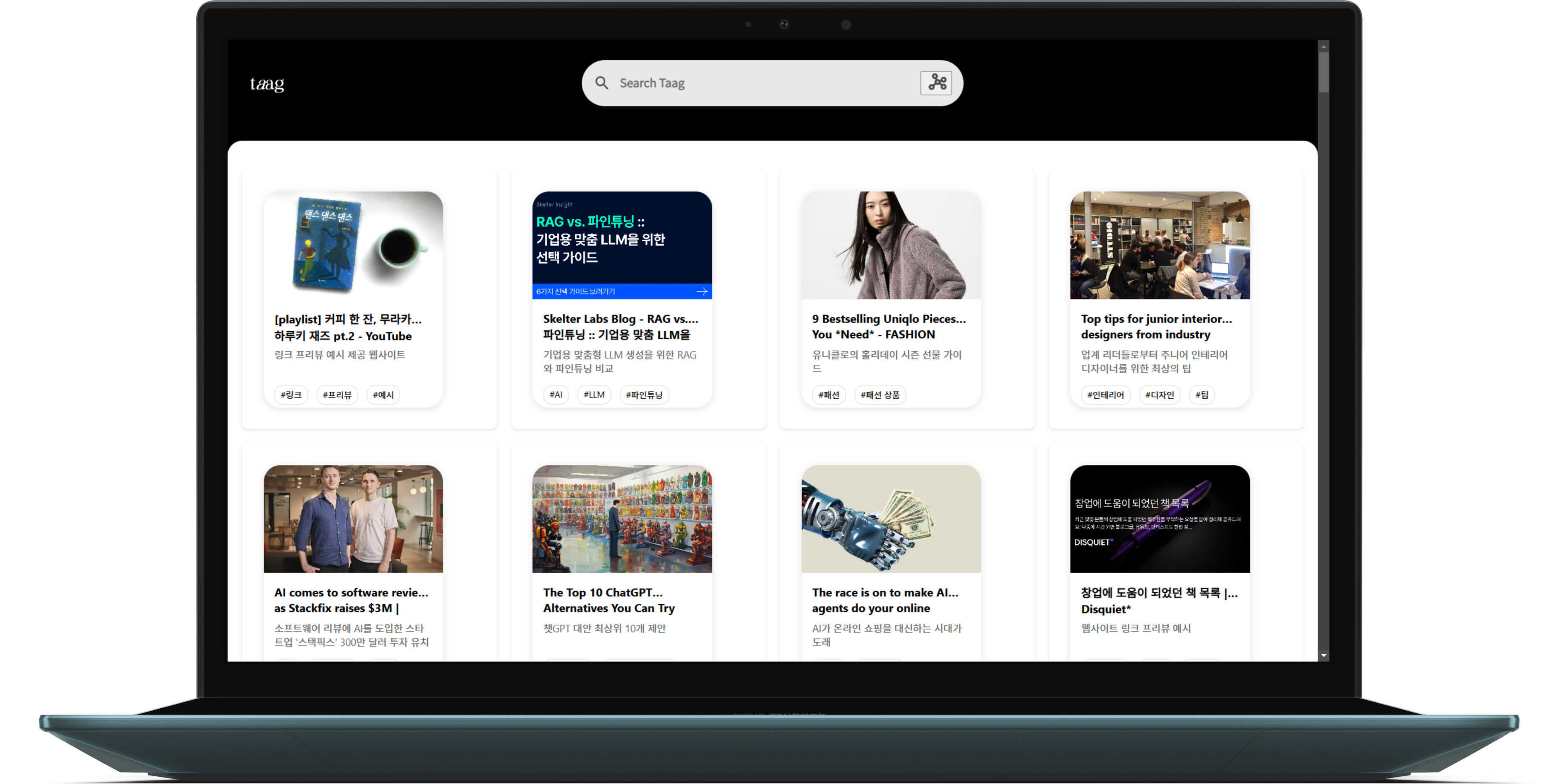This screenshot has width=1559, height=784.
Task: Select the #AI tag
Action: tap(556, 395)
